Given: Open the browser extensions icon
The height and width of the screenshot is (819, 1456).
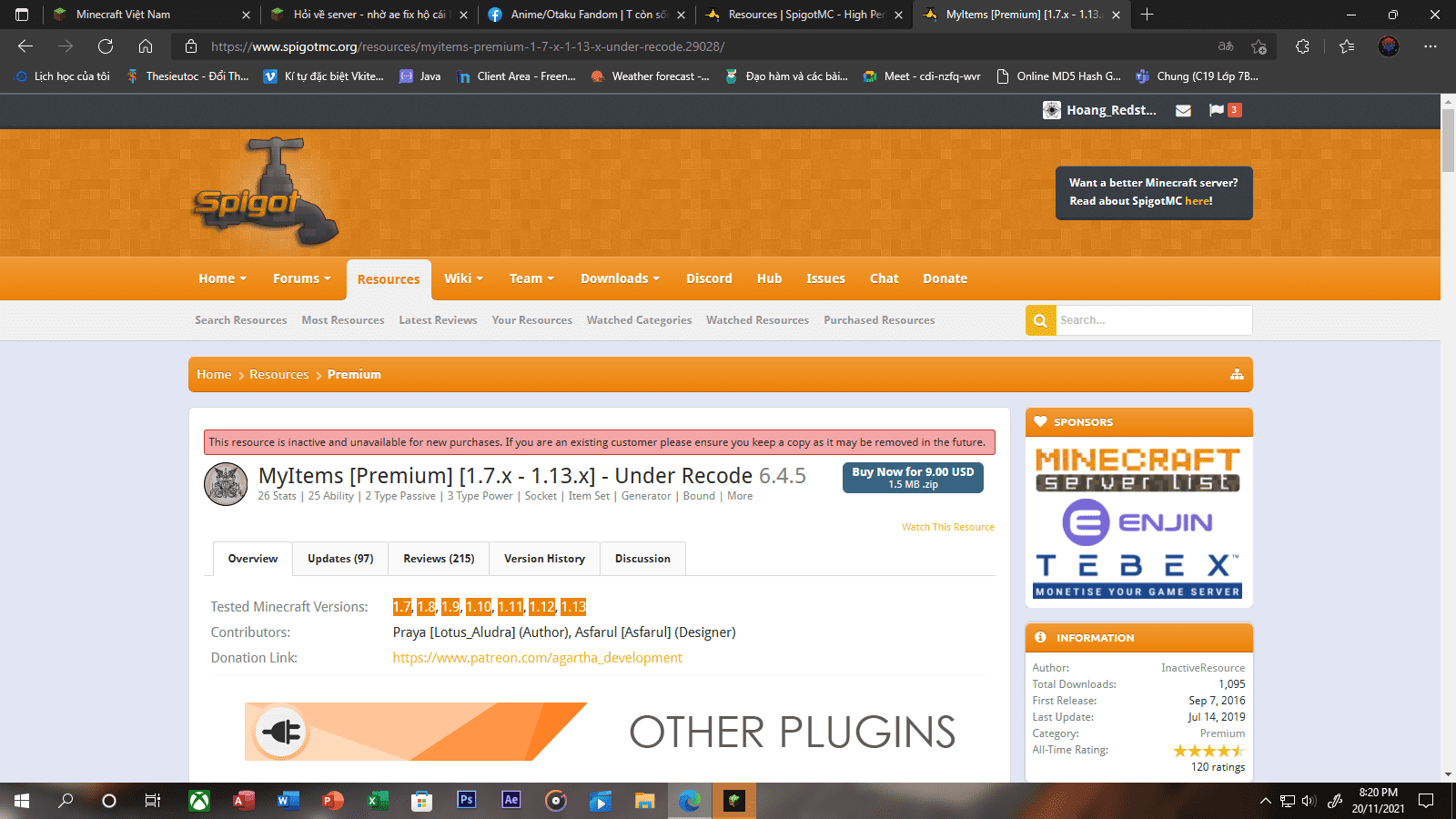Looking at the screenshot, I should point(1302,46).
